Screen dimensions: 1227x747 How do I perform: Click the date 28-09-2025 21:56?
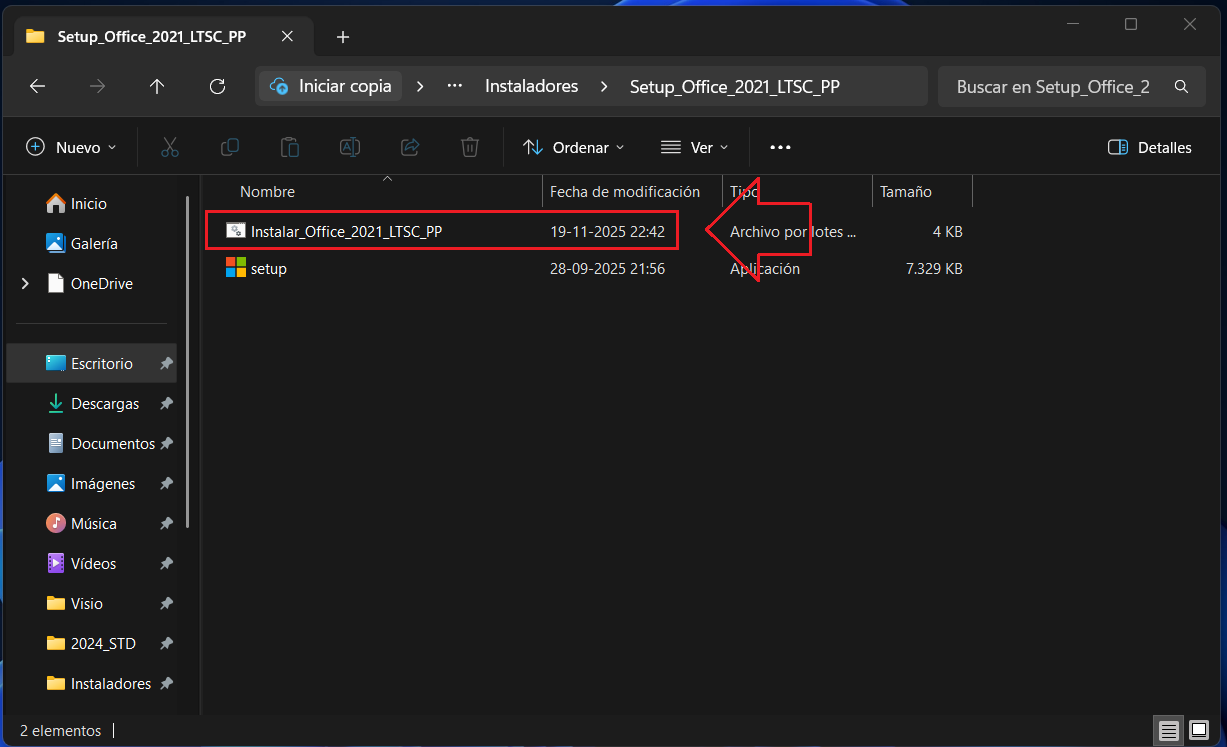click(607, 269)
